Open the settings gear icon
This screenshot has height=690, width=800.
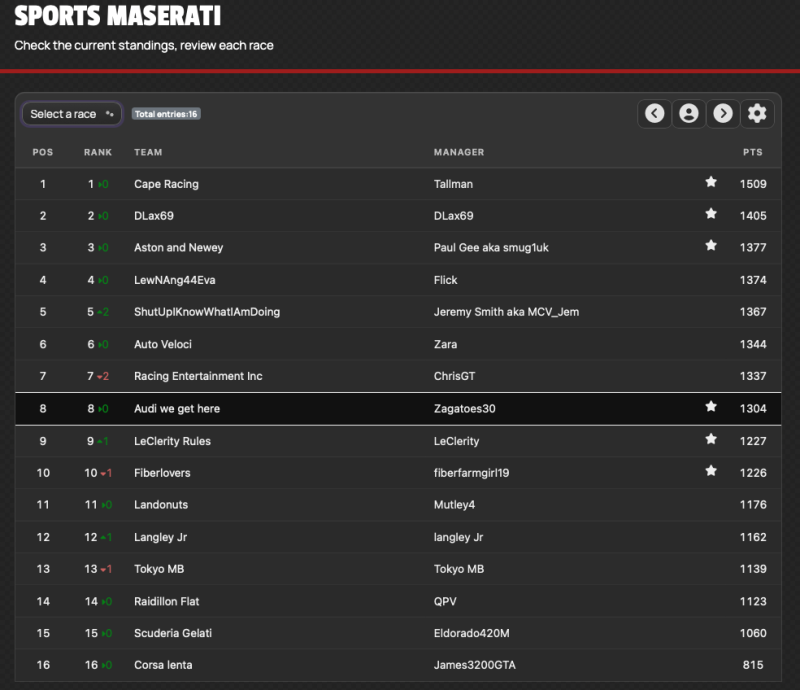point(757,113)
